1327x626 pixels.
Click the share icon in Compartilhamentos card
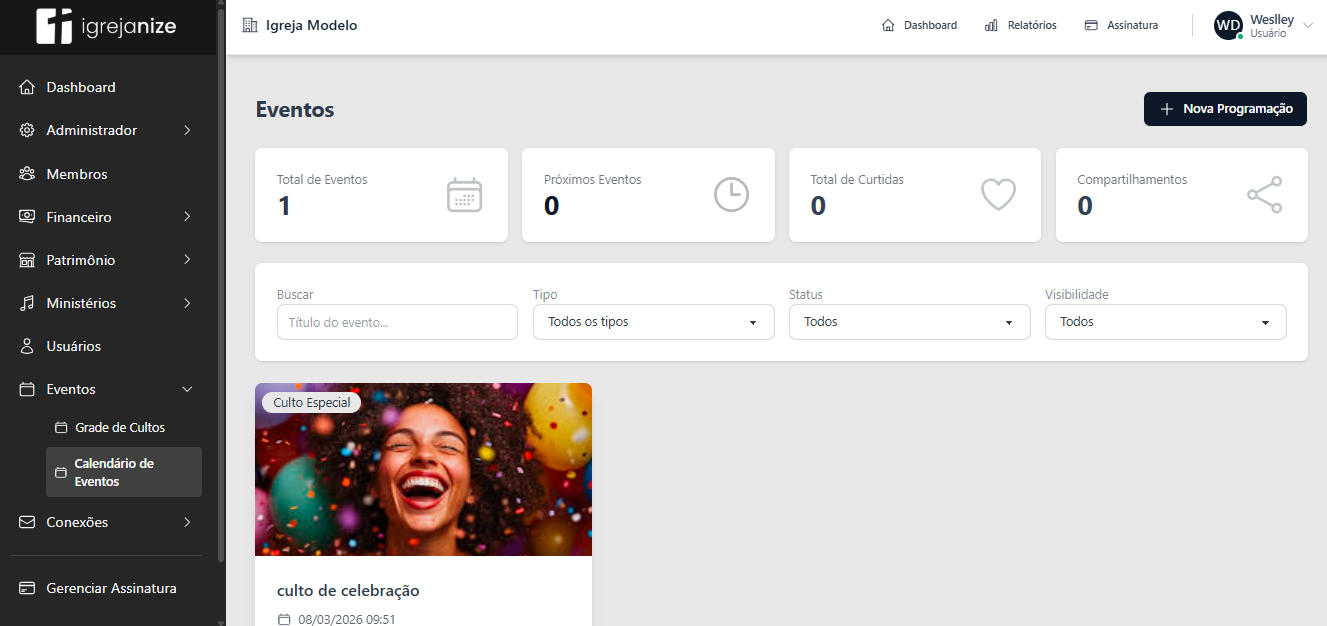[1264, 195]
